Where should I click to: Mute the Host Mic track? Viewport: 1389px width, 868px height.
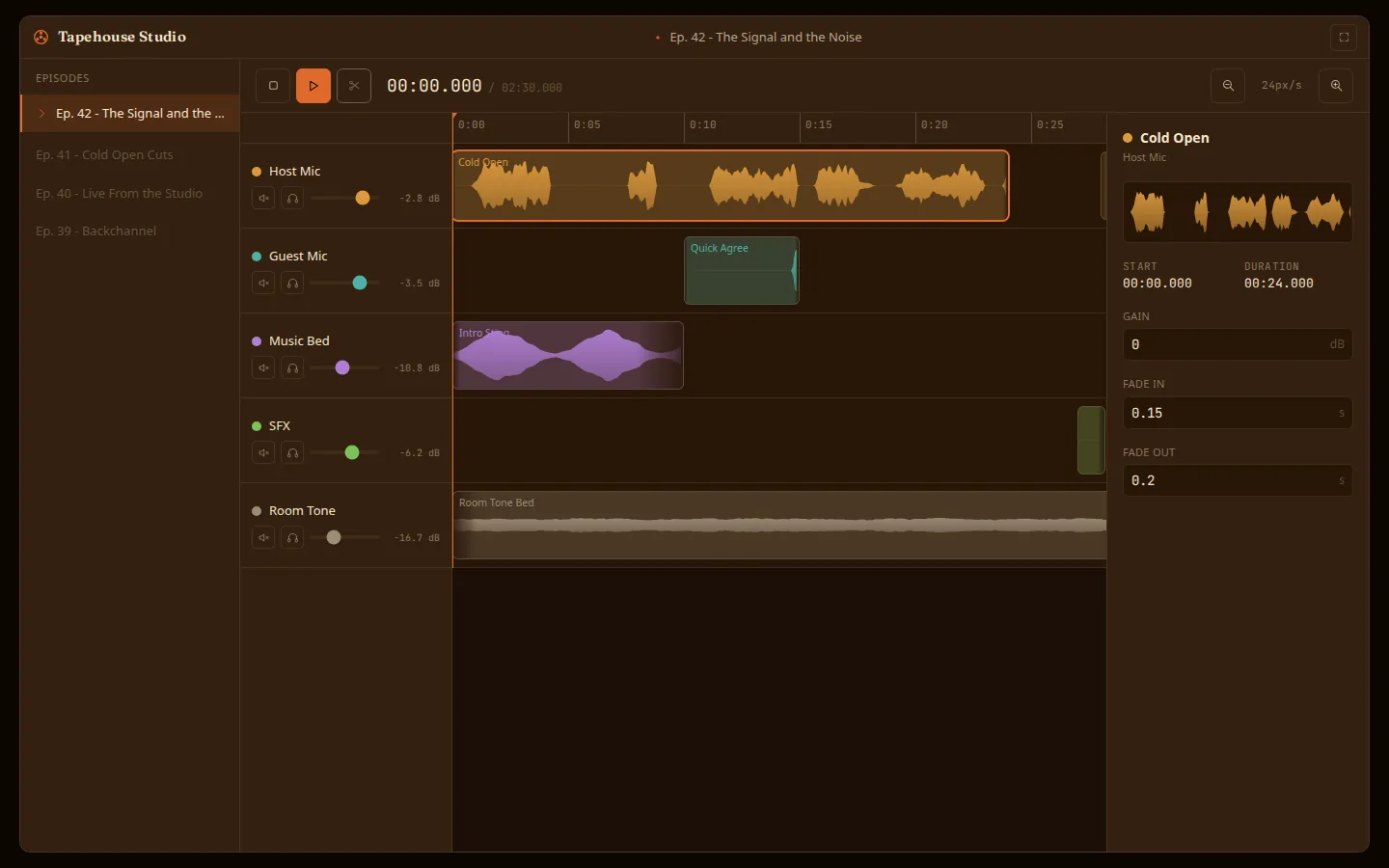point(263,198)
